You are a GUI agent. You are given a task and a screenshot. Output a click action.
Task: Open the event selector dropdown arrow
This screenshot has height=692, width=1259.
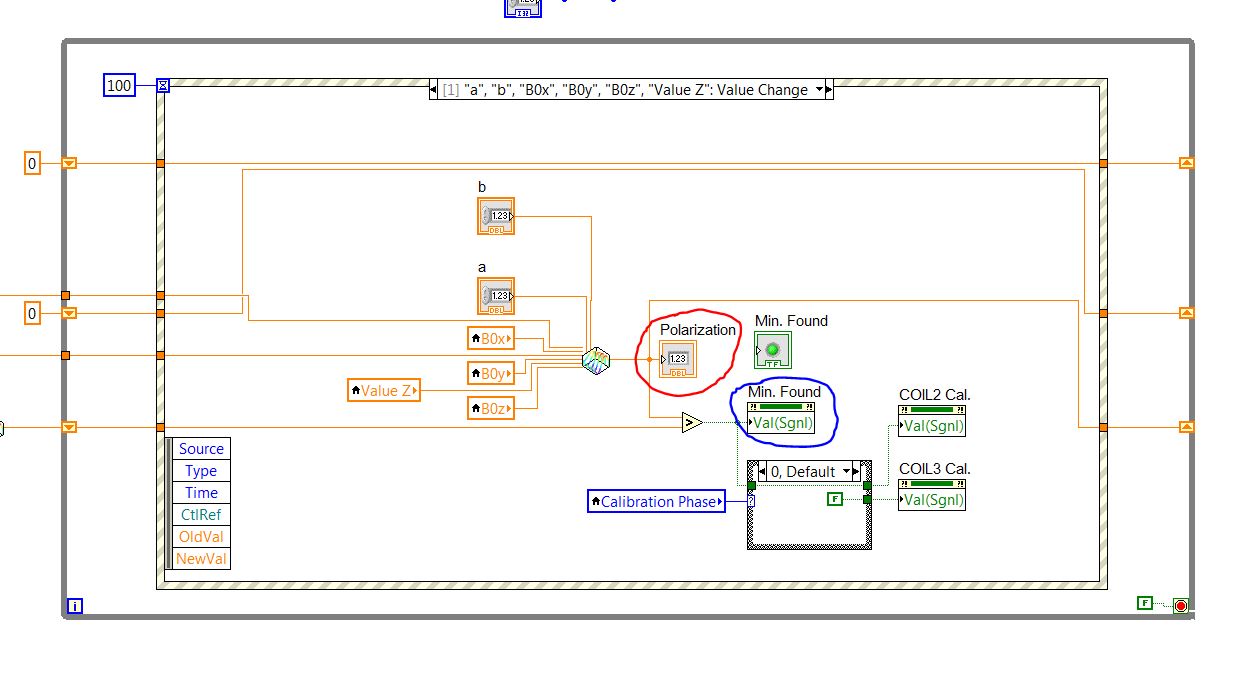pyautogui.click(x=822, y=89)
